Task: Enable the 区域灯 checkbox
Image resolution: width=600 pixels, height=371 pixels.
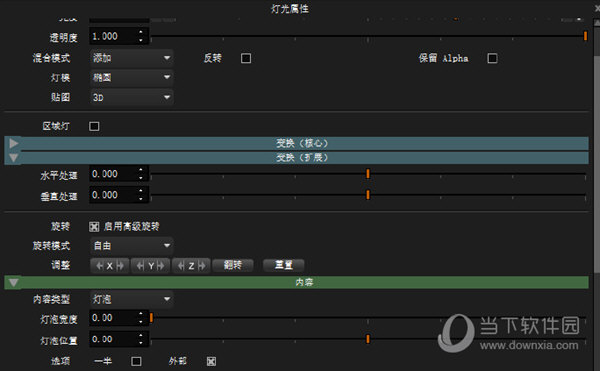Action: (94, 126)
